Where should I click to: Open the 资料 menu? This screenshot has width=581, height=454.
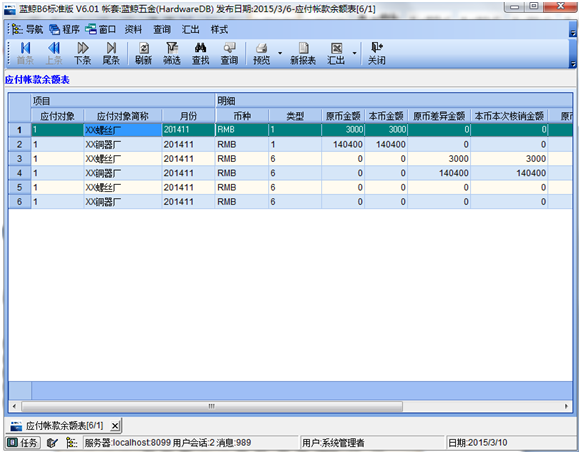point(133,29)
